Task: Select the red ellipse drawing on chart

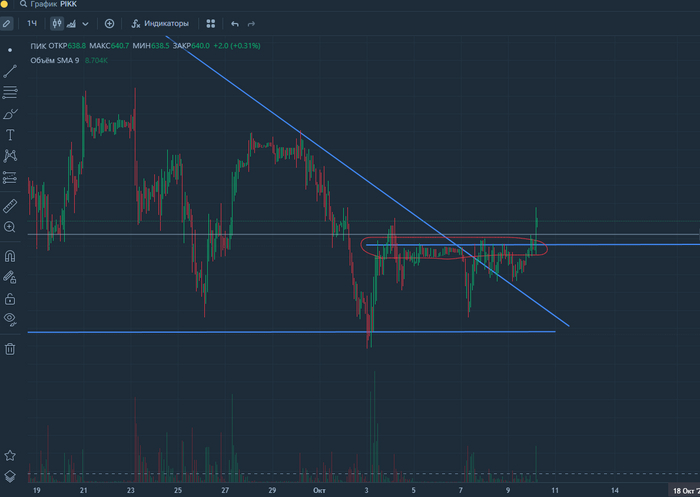Action: [454, 248]
